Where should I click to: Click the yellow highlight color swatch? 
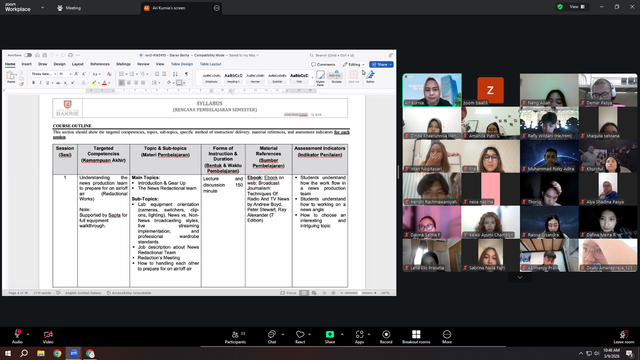[94, 83]
